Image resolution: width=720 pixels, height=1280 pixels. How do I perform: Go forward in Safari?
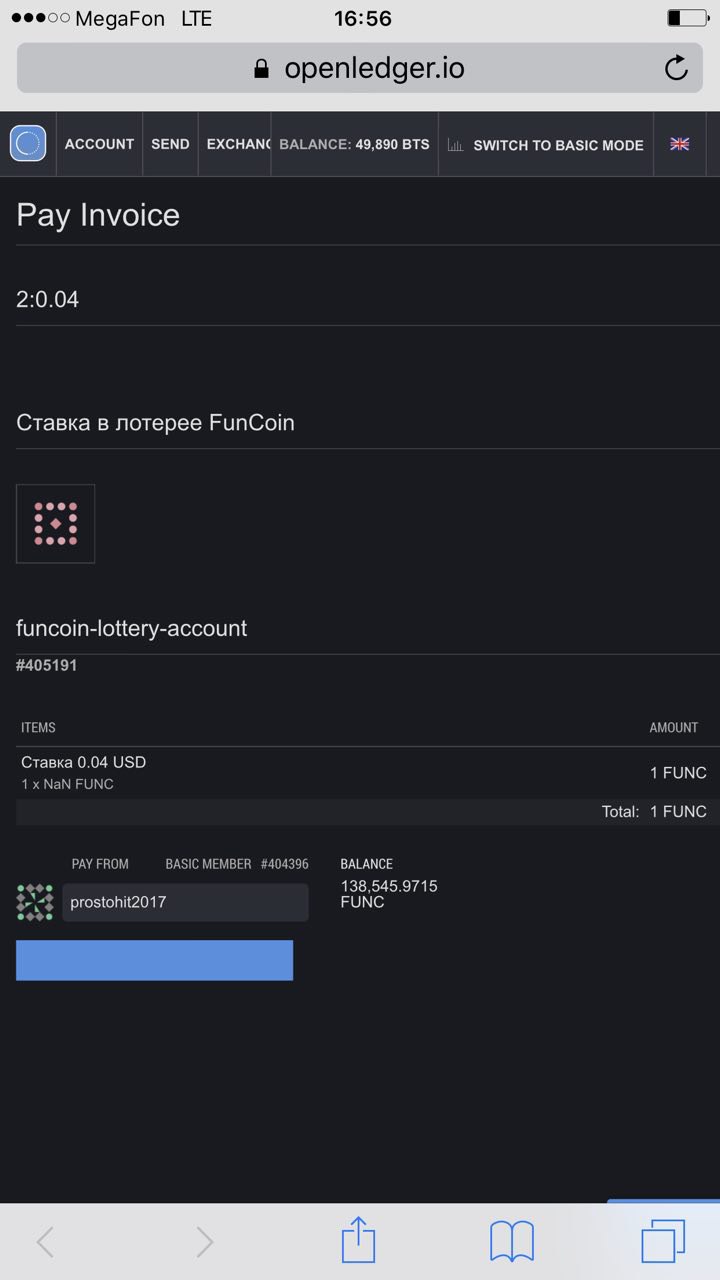205,1241
